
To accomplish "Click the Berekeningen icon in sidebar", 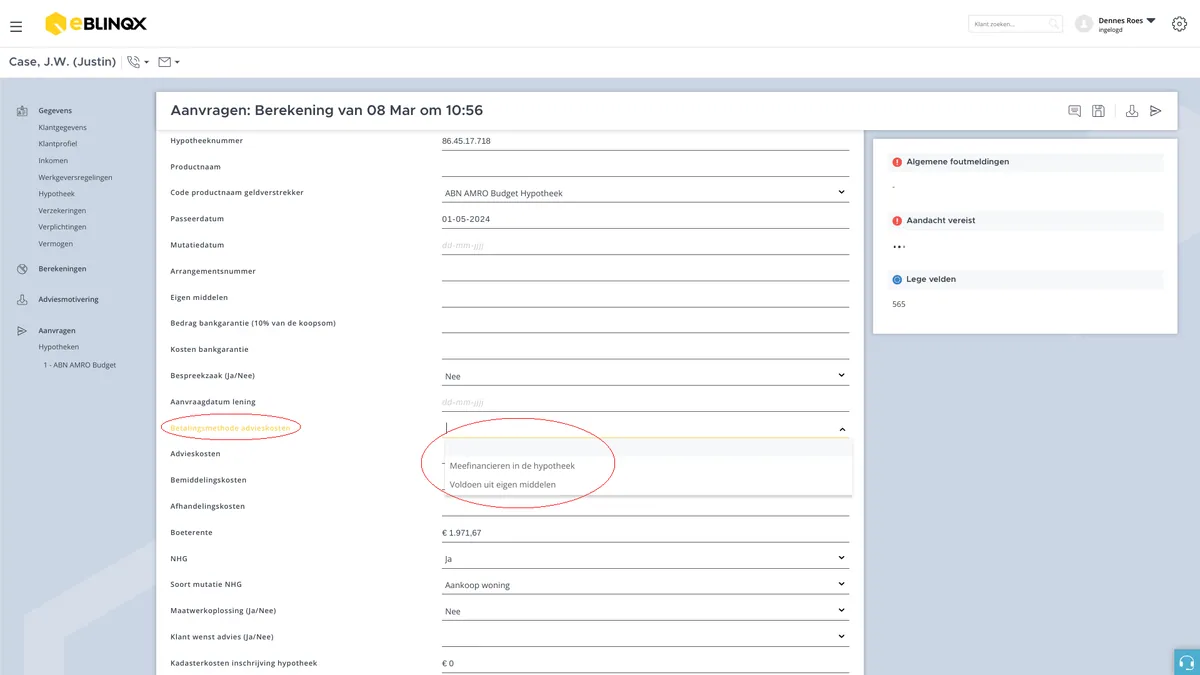I will coord(22,269).
